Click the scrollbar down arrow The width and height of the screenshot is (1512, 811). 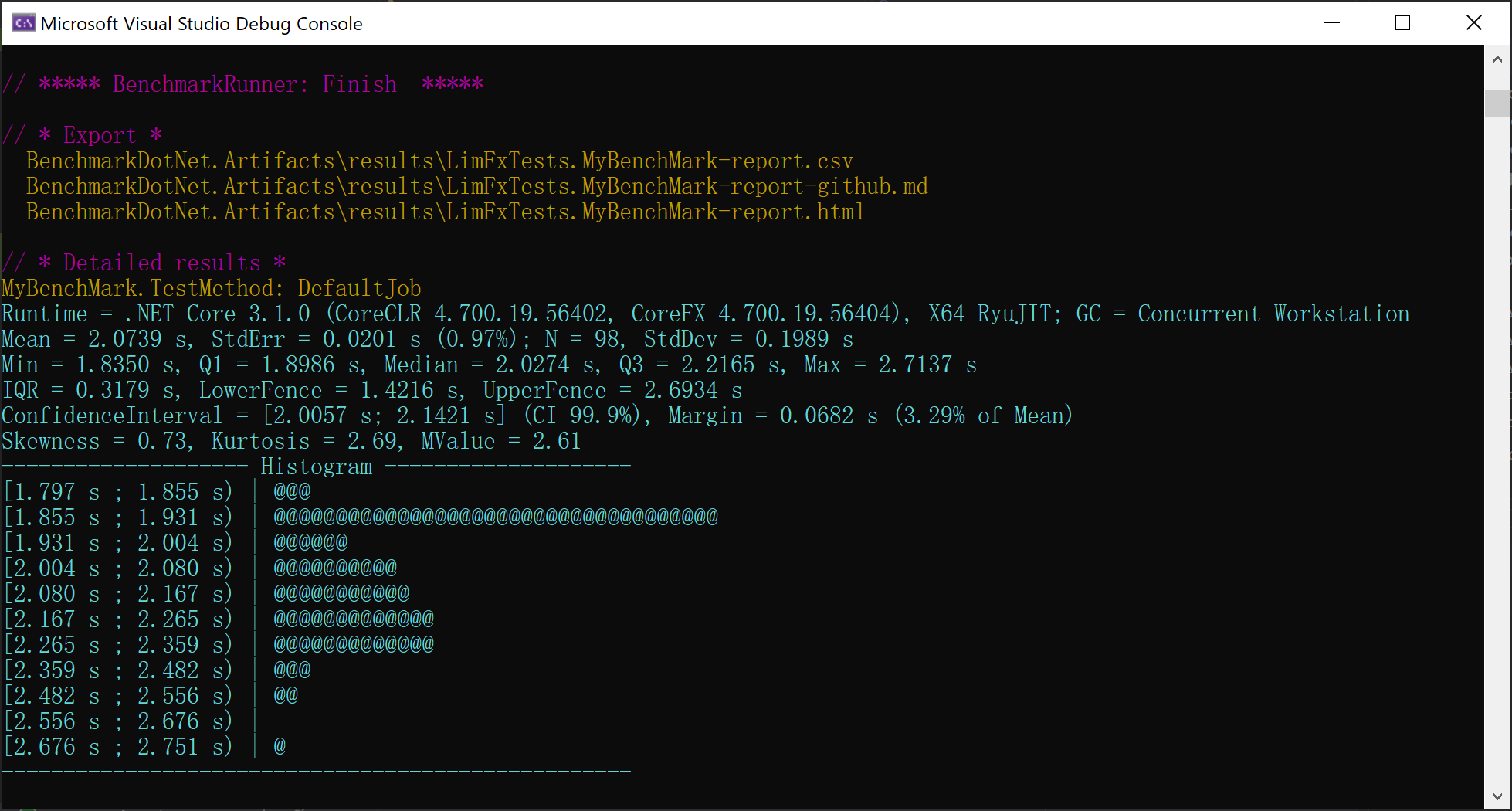[x=1497, y=796]
